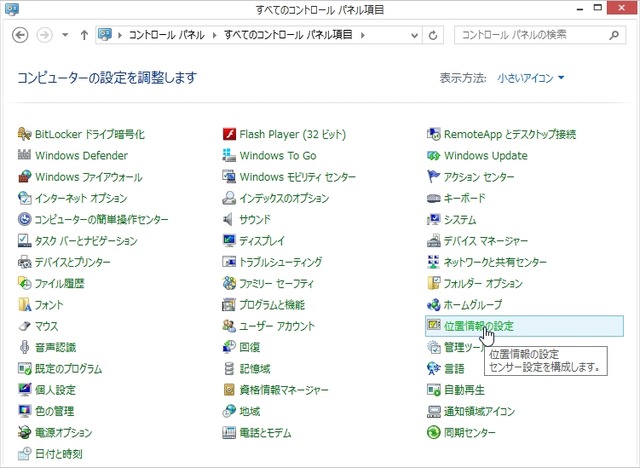Open the 電源オプション icon
Viewport: 640px width, 468px height.
pyautogui.click(x=24, y=432)
